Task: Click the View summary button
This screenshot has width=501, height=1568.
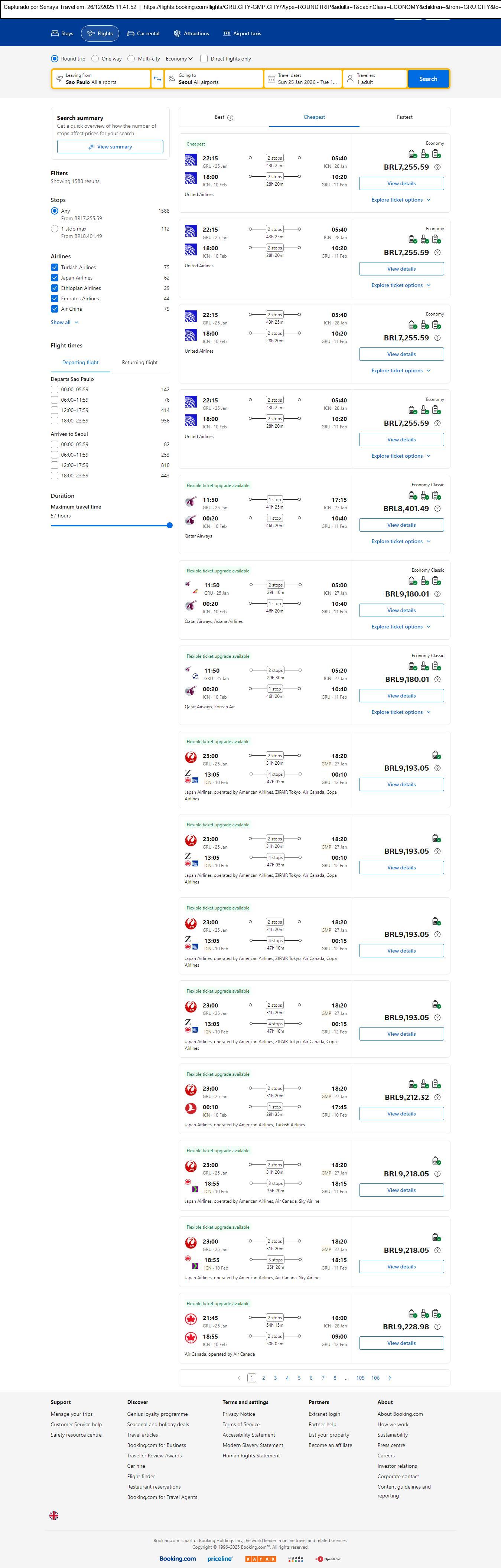Action: tap(110, 147)
